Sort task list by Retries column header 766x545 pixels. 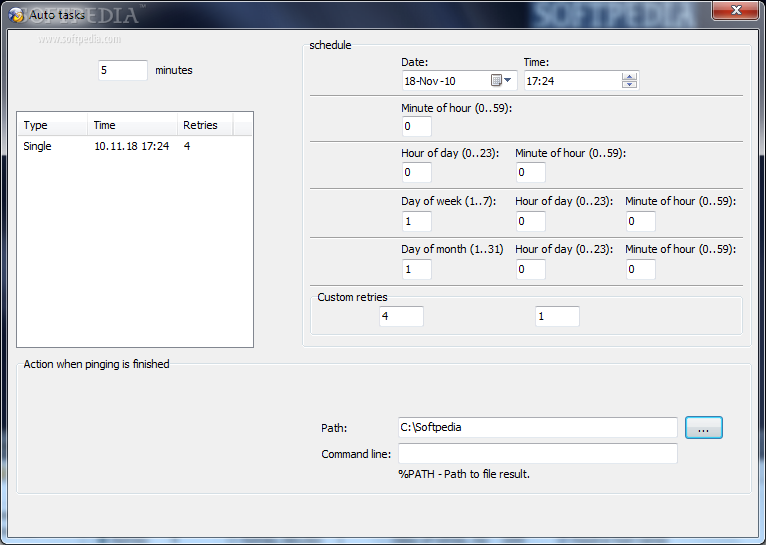point(205,125)
